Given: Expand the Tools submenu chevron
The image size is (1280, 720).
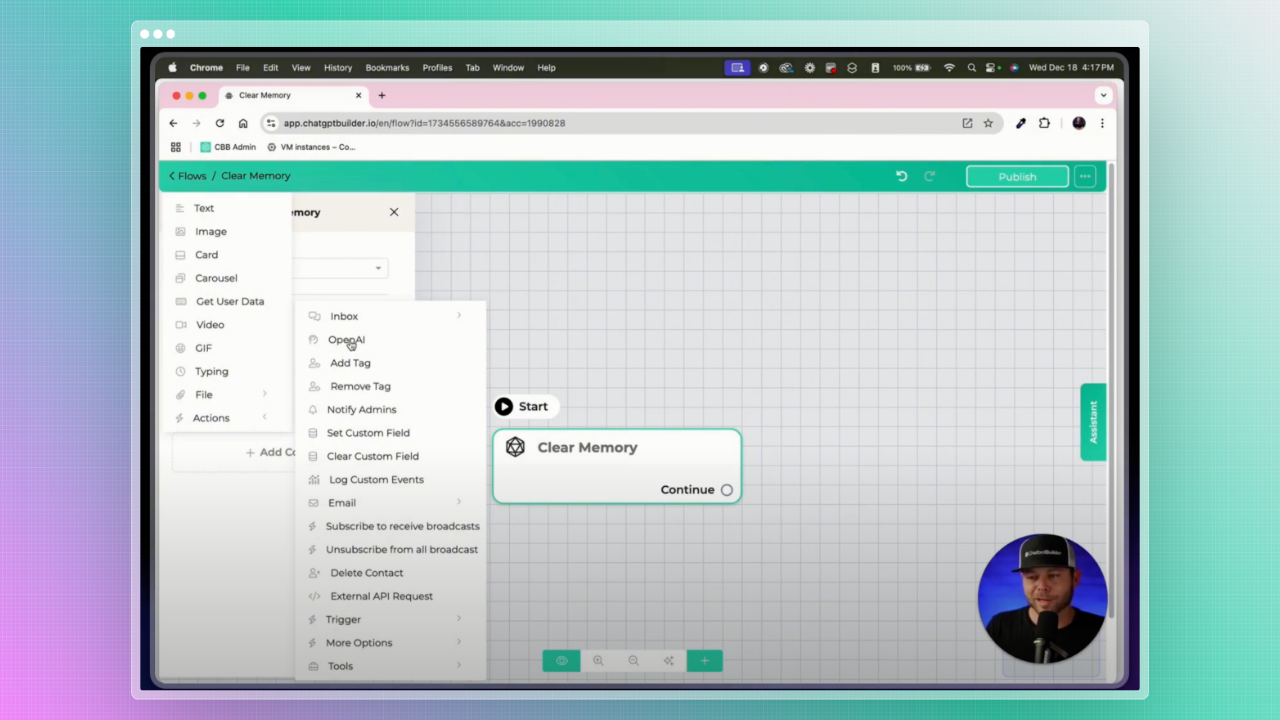Looking at the screenshot, I should (x=459, y=665).
